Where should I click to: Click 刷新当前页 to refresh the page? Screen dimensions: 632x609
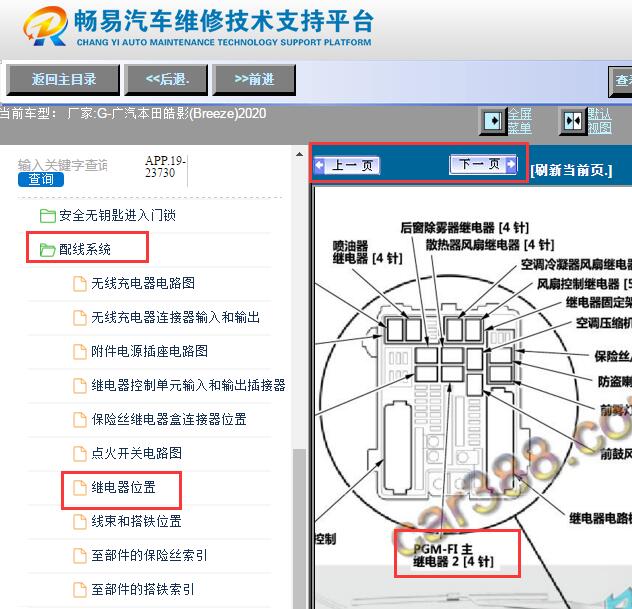coord(571,170)
